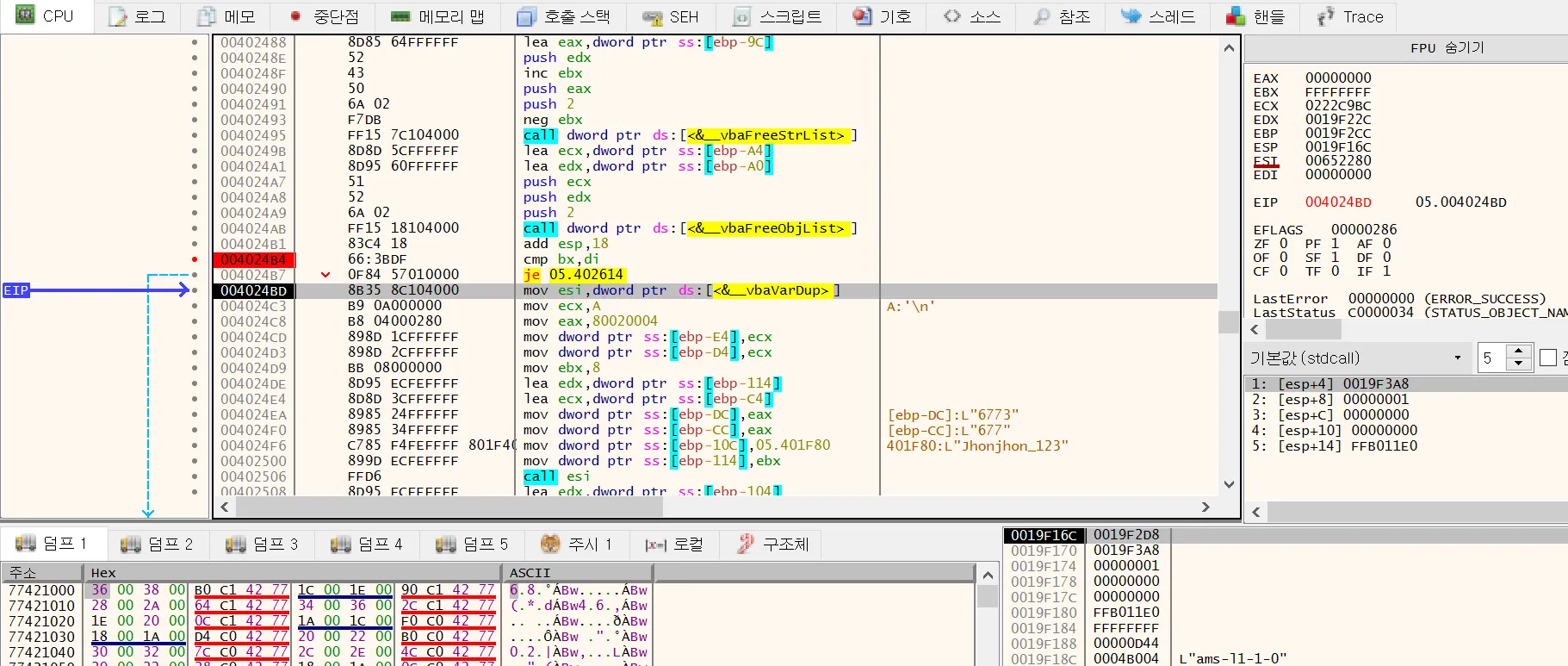
Task: Open the CPU tab icon
Action: pyautogui.click(x=25, y=16)
